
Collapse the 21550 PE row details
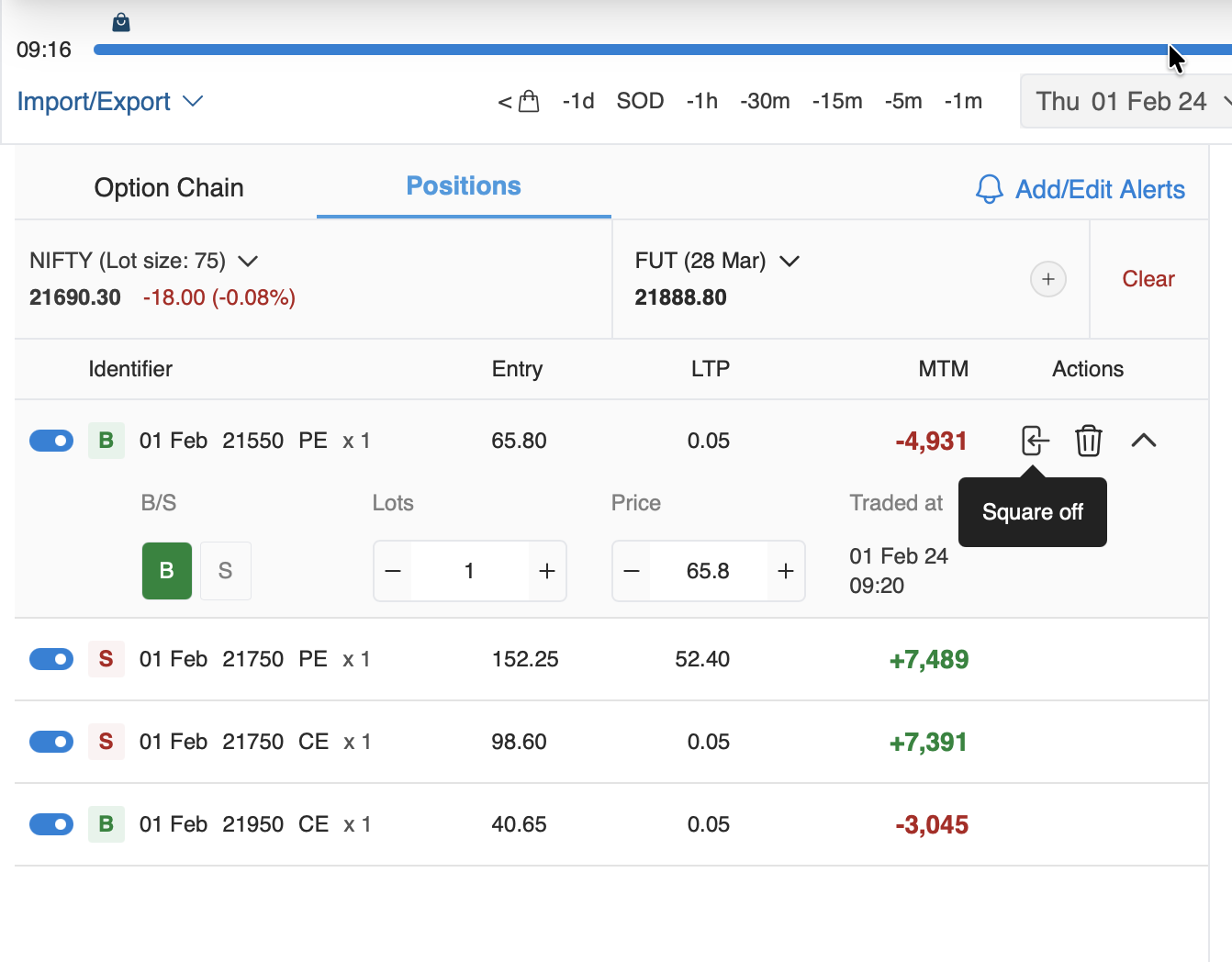(1143, 441)
